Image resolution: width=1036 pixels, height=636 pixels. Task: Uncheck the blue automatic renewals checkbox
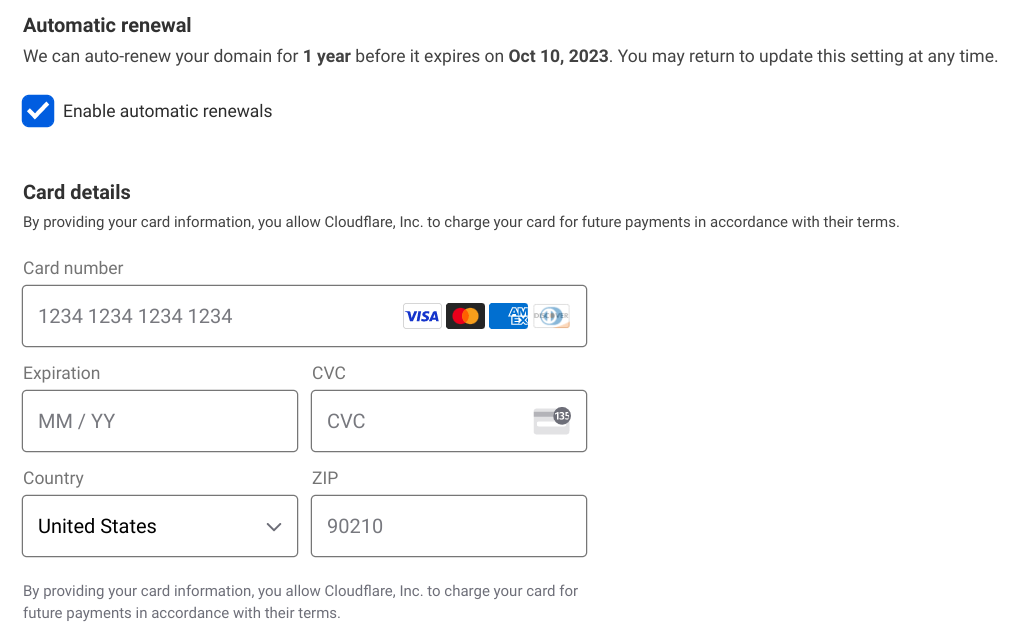38,111
